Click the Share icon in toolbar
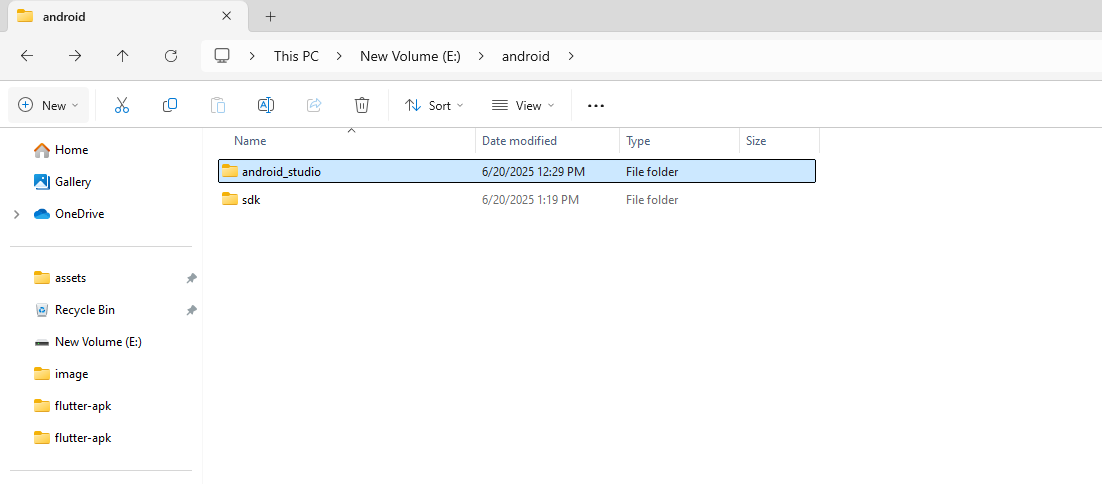This screenshot has width=1102, height=484. (313, 105)
